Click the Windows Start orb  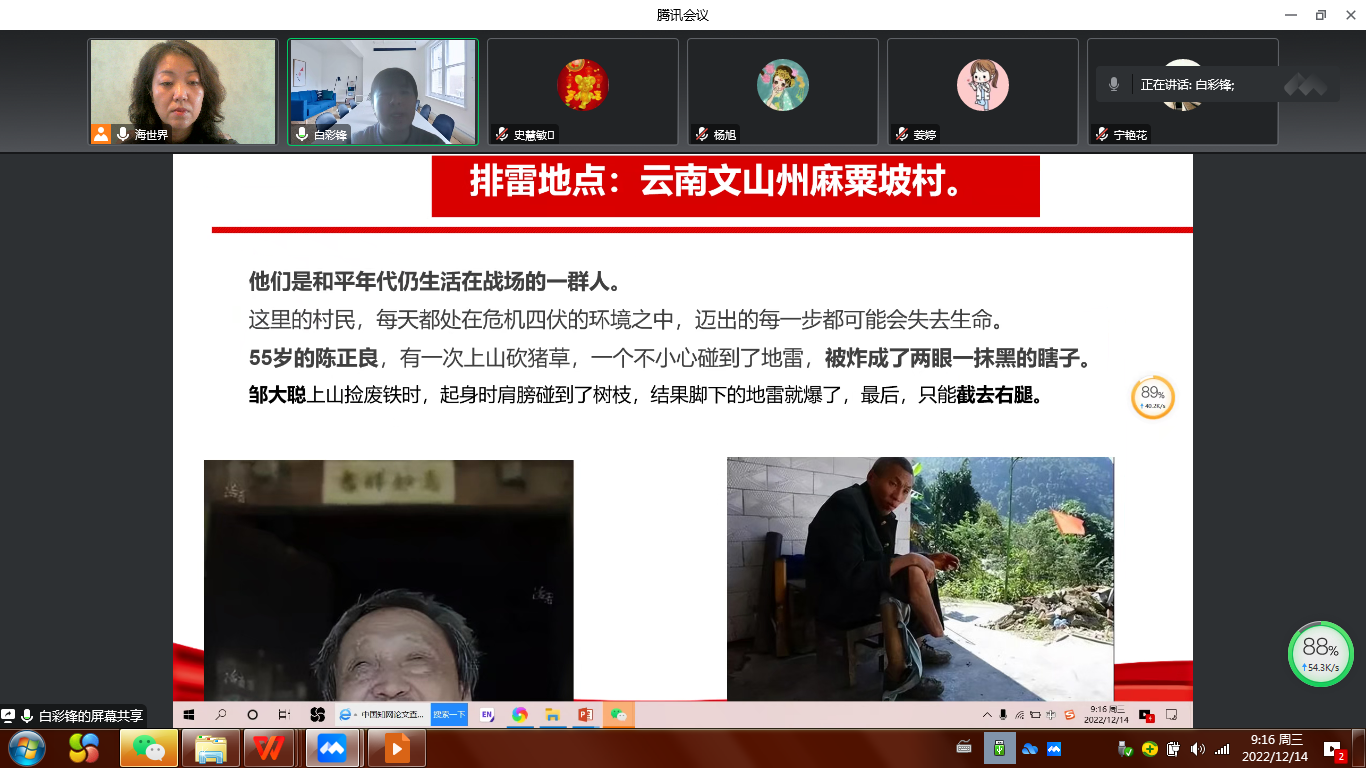[26, 748]
